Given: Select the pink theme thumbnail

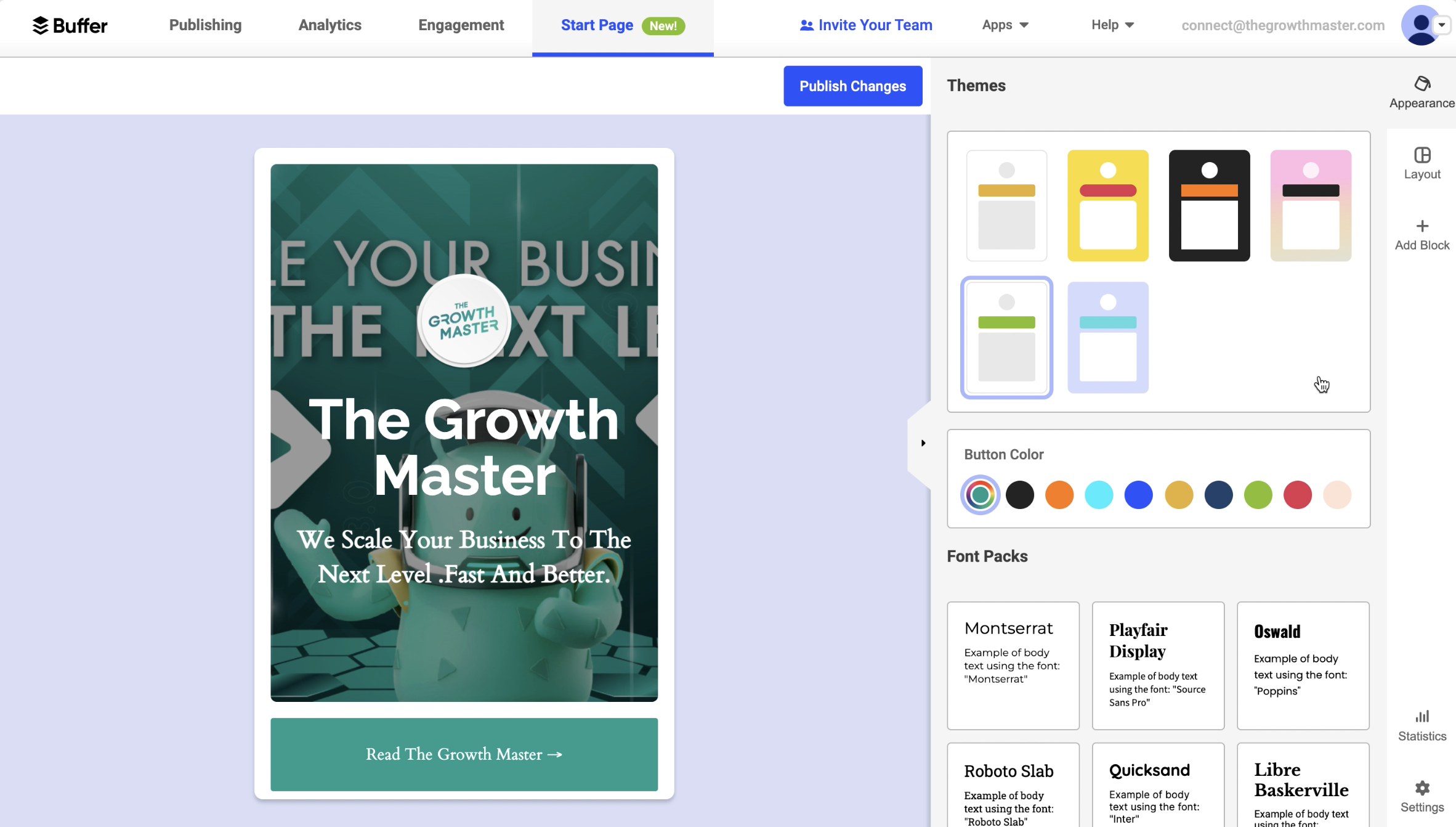Looking at the screenshot, I should [1310, 205].
